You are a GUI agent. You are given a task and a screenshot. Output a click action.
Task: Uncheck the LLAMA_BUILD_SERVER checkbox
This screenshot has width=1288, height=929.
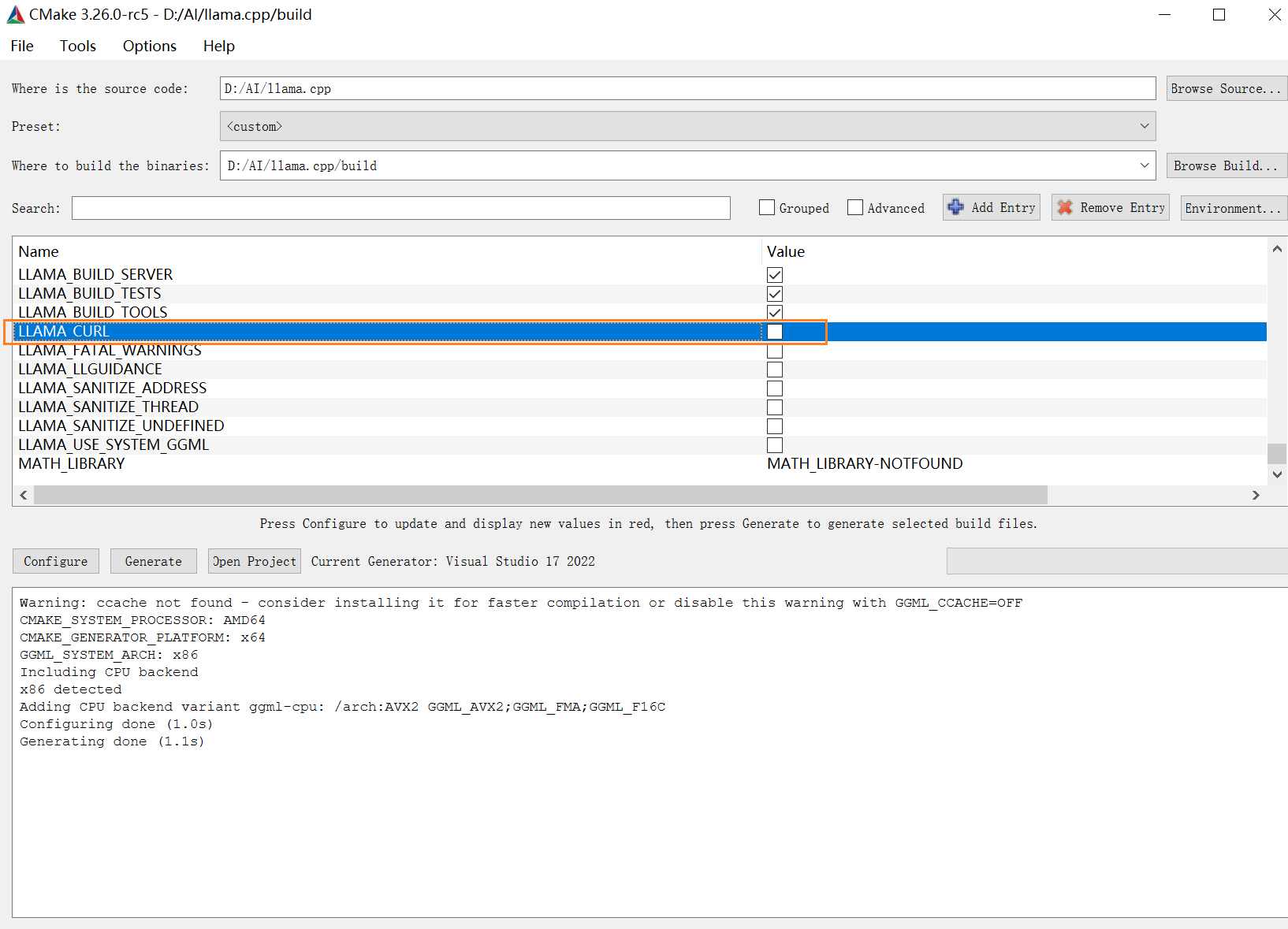click(x=775, y=275)
